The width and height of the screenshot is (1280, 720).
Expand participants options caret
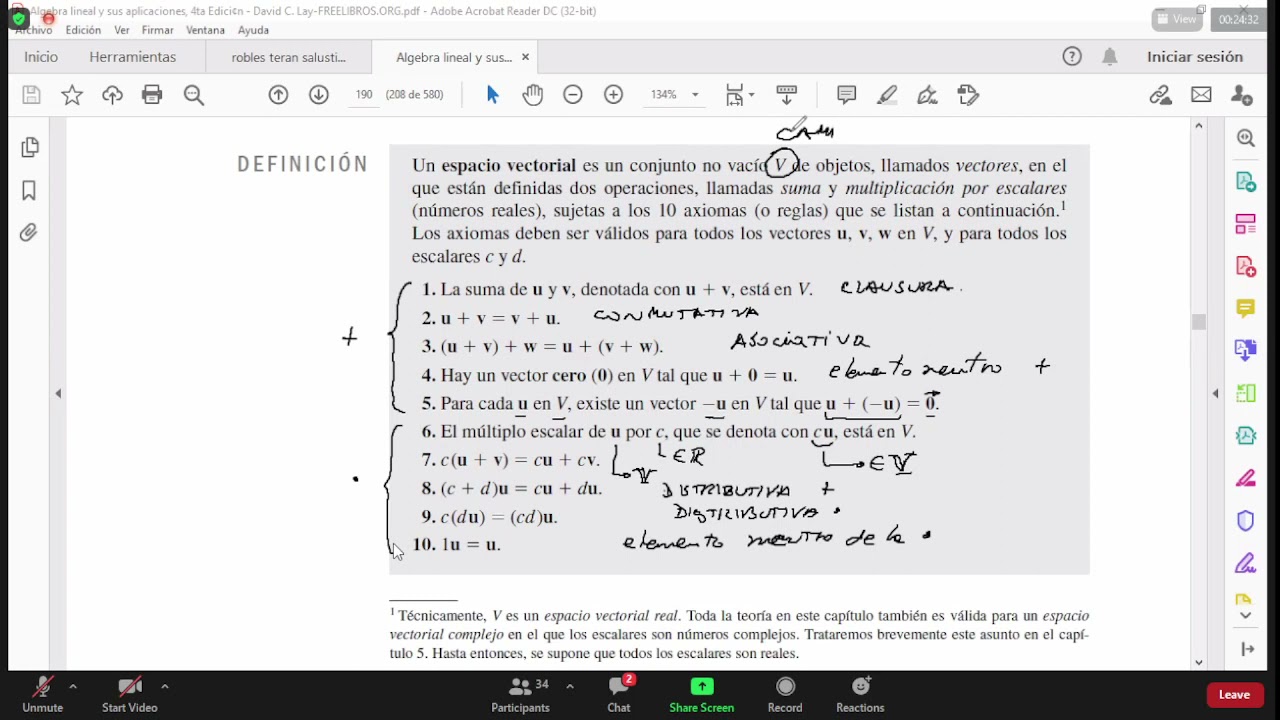(x=570, y=686)
